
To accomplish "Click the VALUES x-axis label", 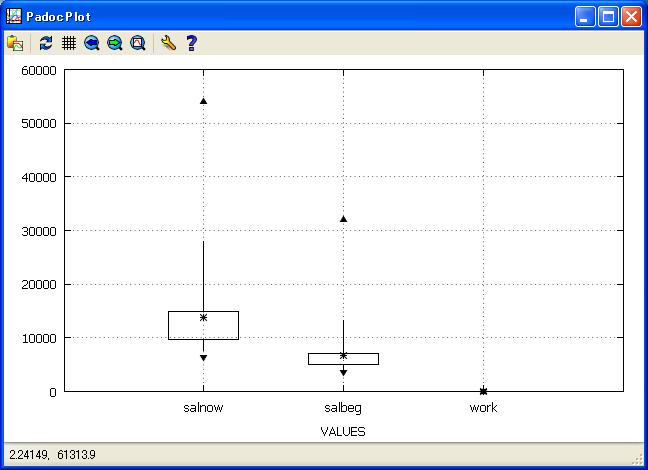I will click(343, 432).
